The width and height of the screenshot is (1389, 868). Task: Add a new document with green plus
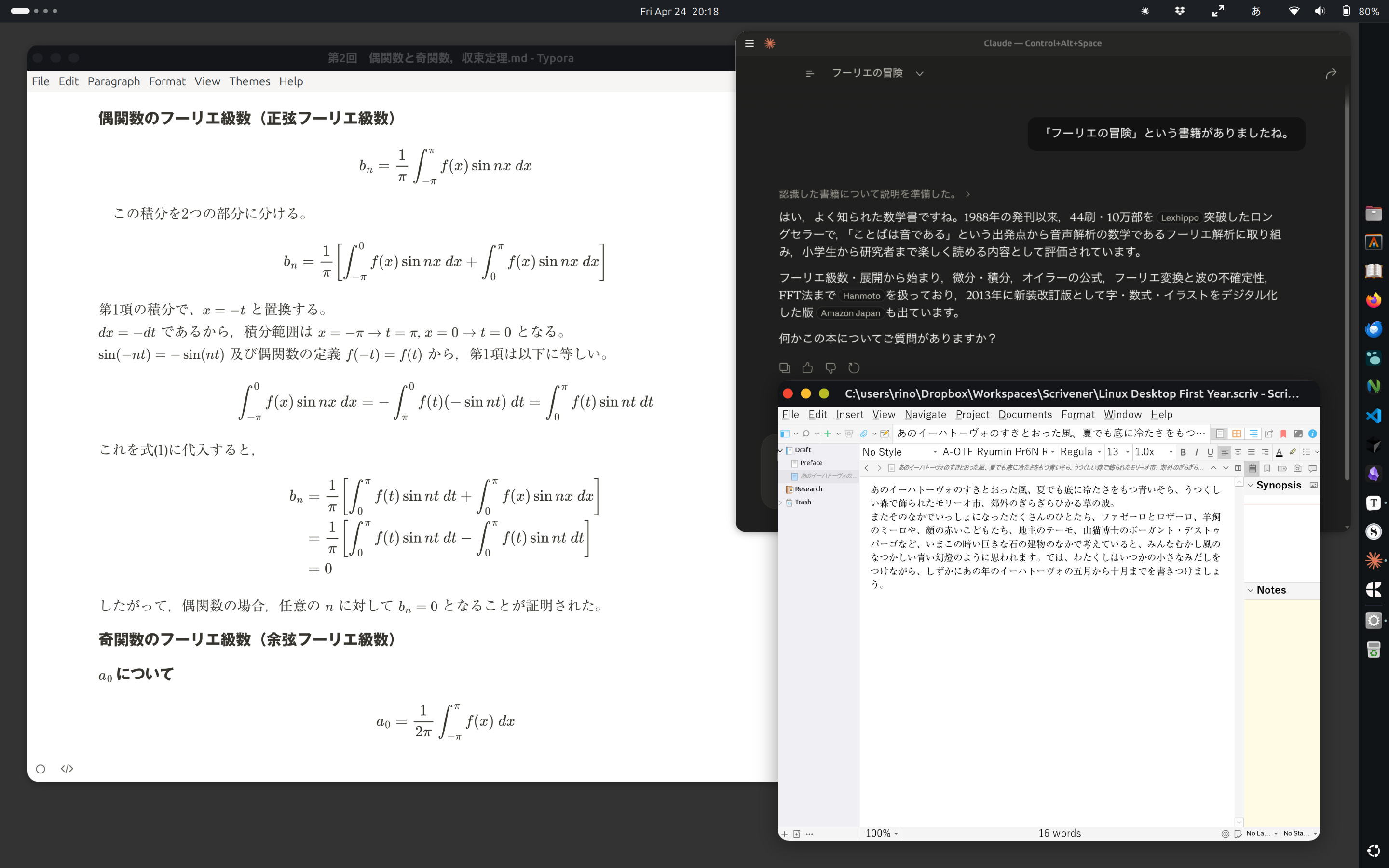point(828,434)
